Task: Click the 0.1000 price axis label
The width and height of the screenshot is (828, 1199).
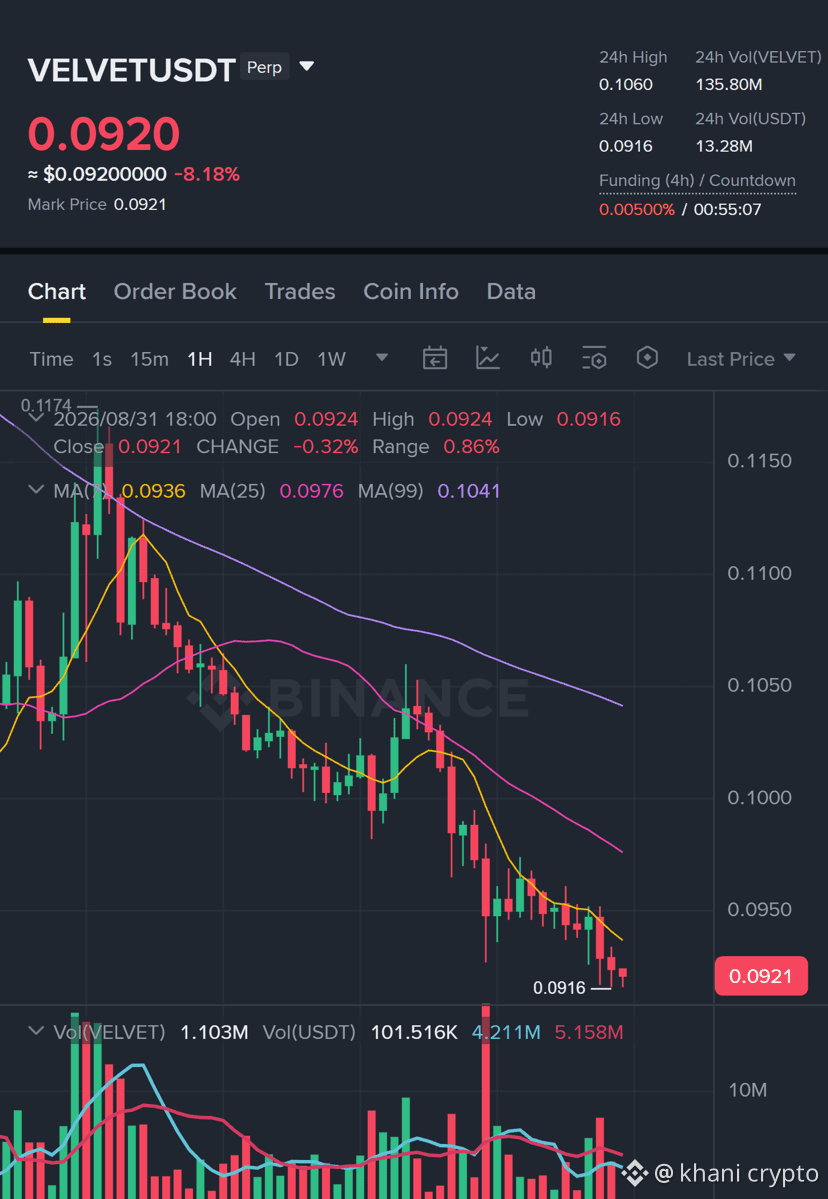Action: [759, 798]
